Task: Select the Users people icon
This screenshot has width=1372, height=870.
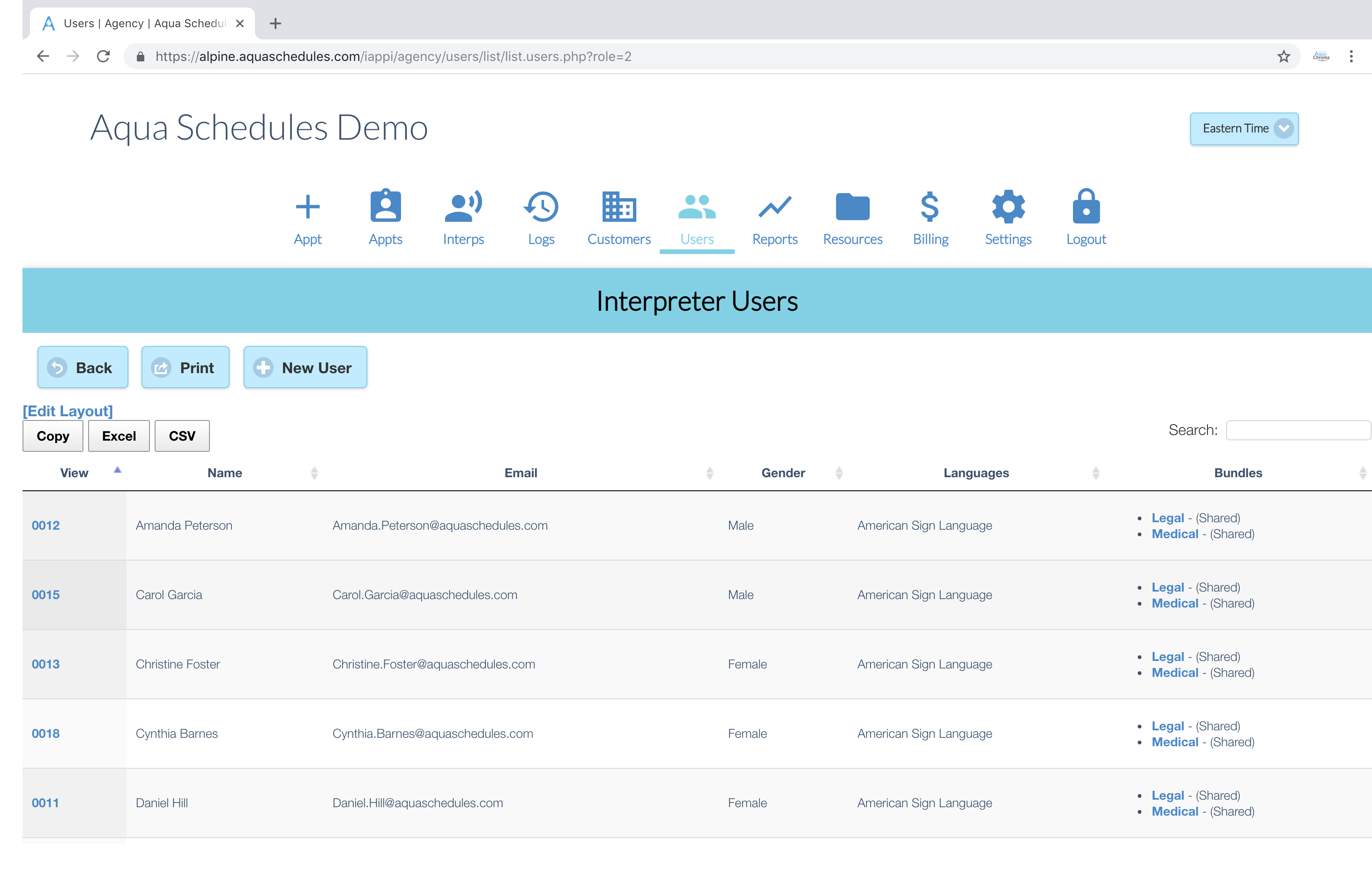Action: pos(697,206)
